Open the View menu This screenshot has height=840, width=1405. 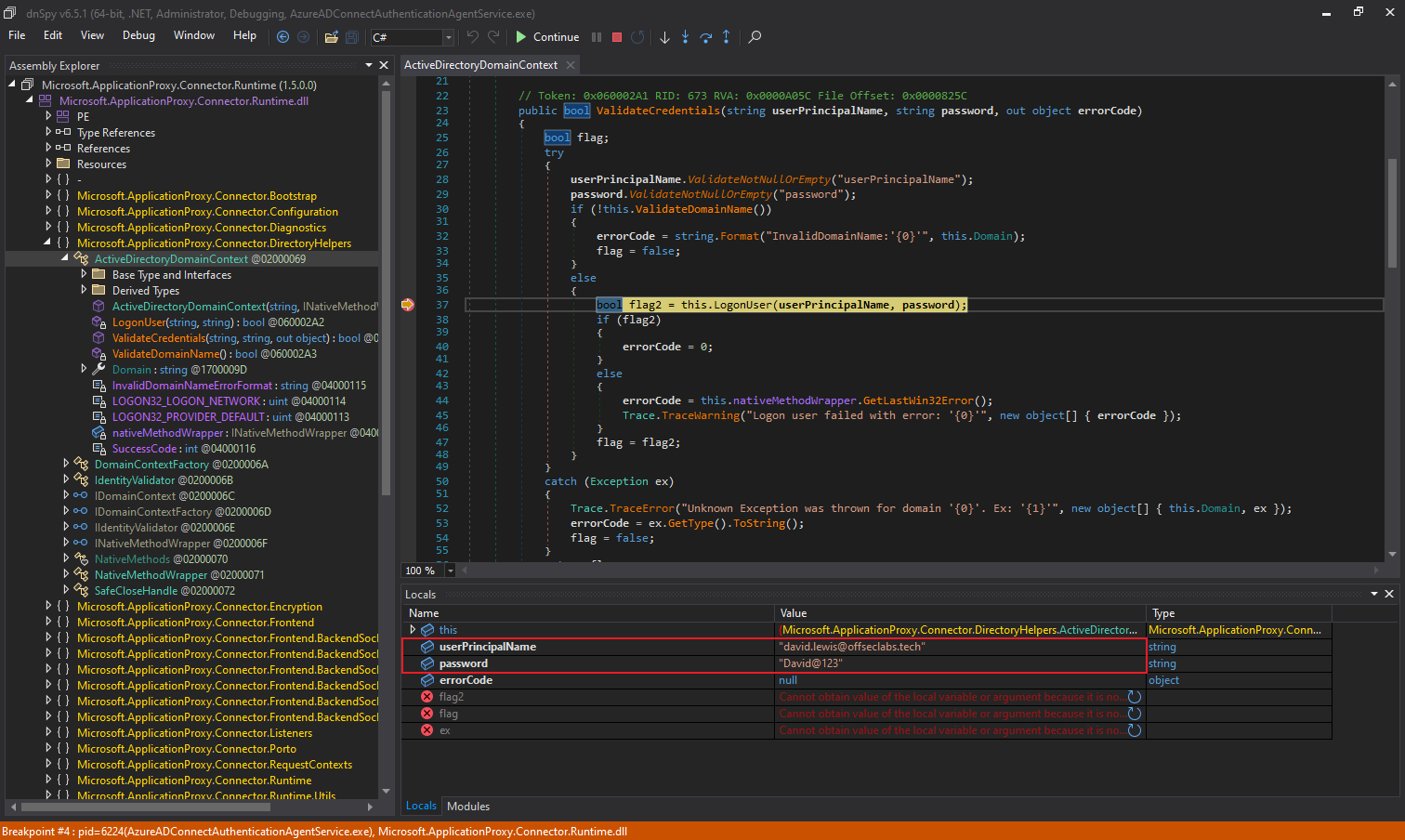click(x=92, y=35)
